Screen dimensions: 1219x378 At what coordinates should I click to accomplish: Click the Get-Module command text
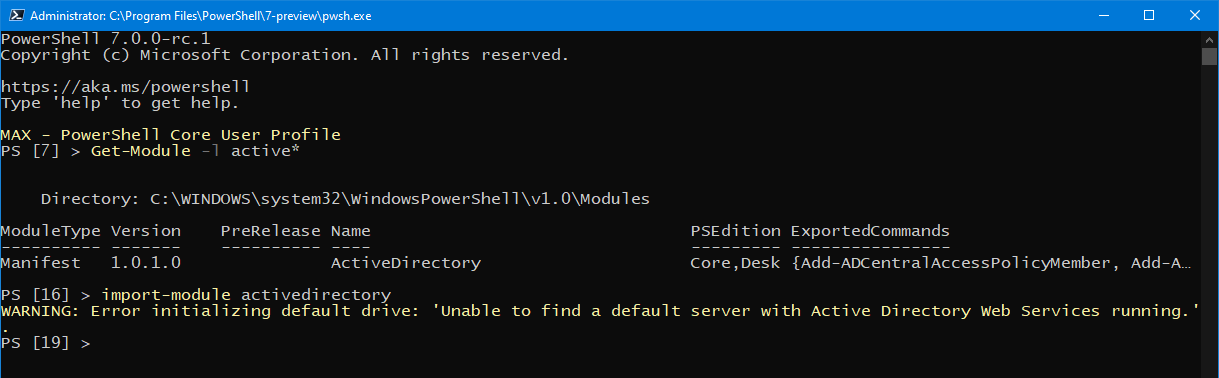[x=140, y=151]
